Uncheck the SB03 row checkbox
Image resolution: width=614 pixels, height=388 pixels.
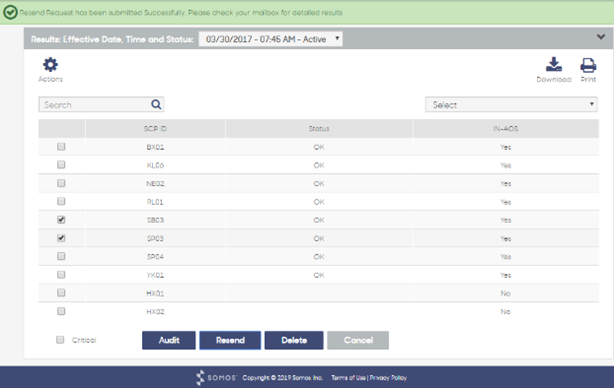click(61, 220)
